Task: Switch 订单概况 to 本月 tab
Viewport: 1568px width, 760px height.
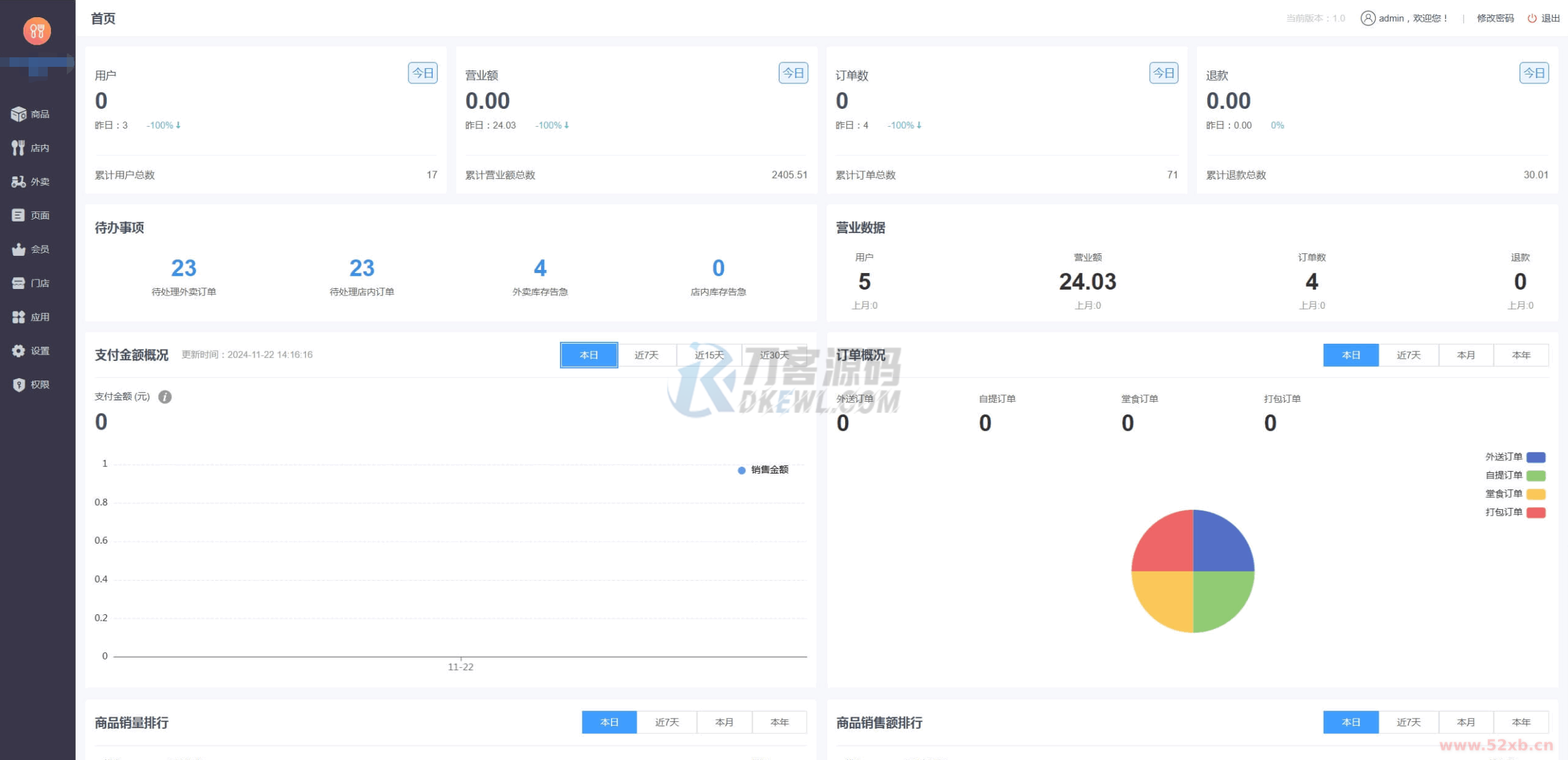Action: (1466, 355)
